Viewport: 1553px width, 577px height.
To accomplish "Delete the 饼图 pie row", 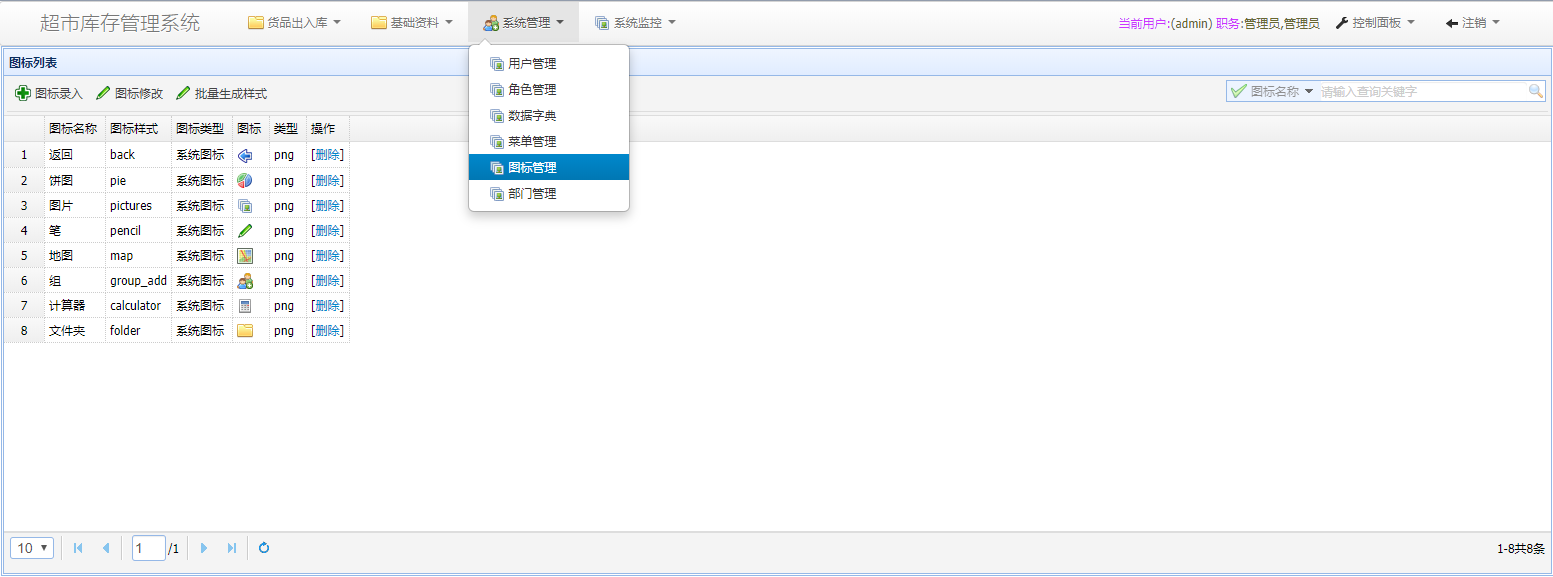I will coord(327,181).
